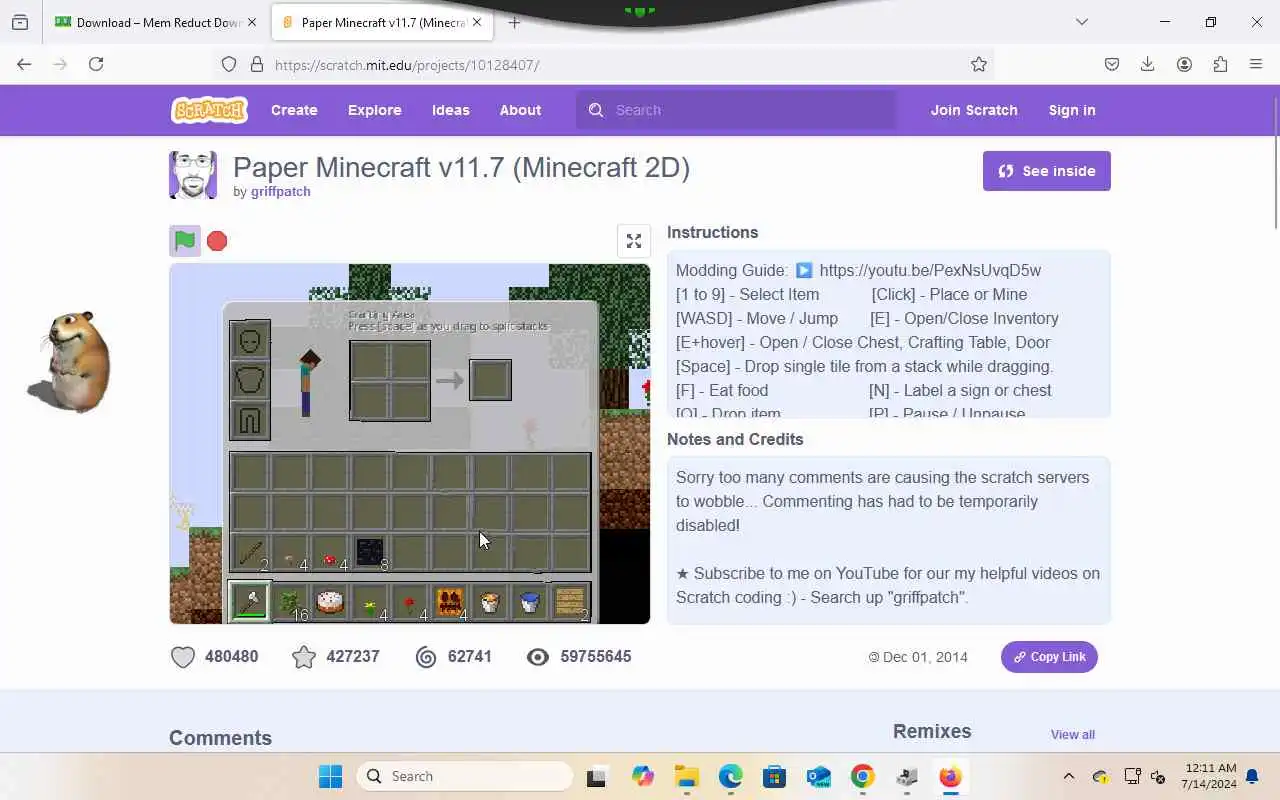1280x800 pixels.
Task: Open Firefox account icon
Action: pos(1184,64)
